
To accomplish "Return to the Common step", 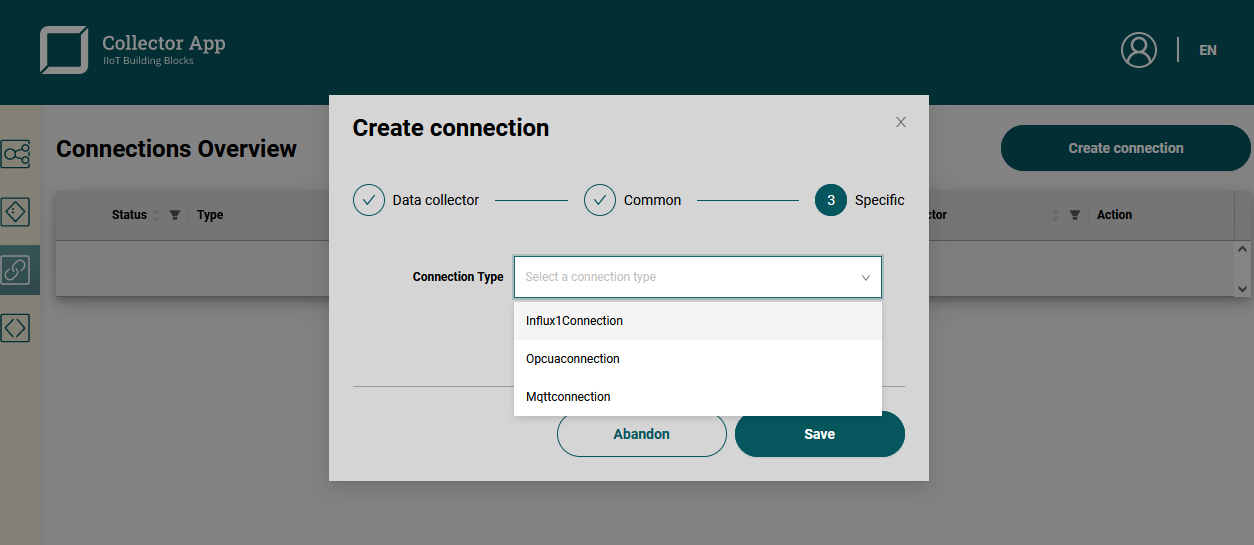I will tap(600, 200).
